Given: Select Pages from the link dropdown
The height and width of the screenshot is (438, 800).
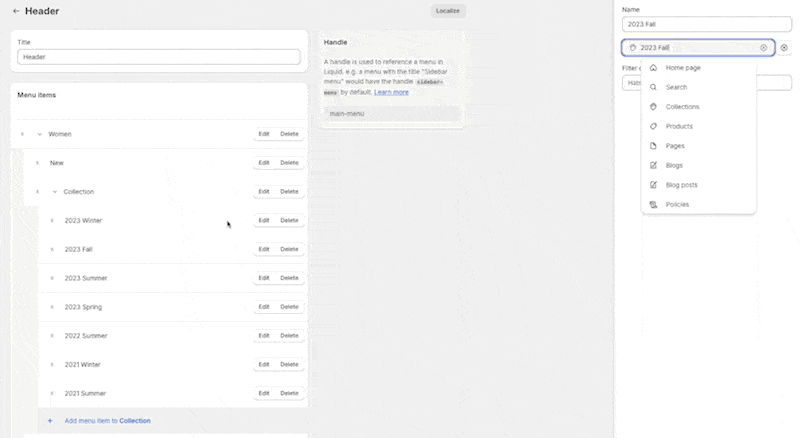Looking at the screenshot, I should click(x=675, y=146).
